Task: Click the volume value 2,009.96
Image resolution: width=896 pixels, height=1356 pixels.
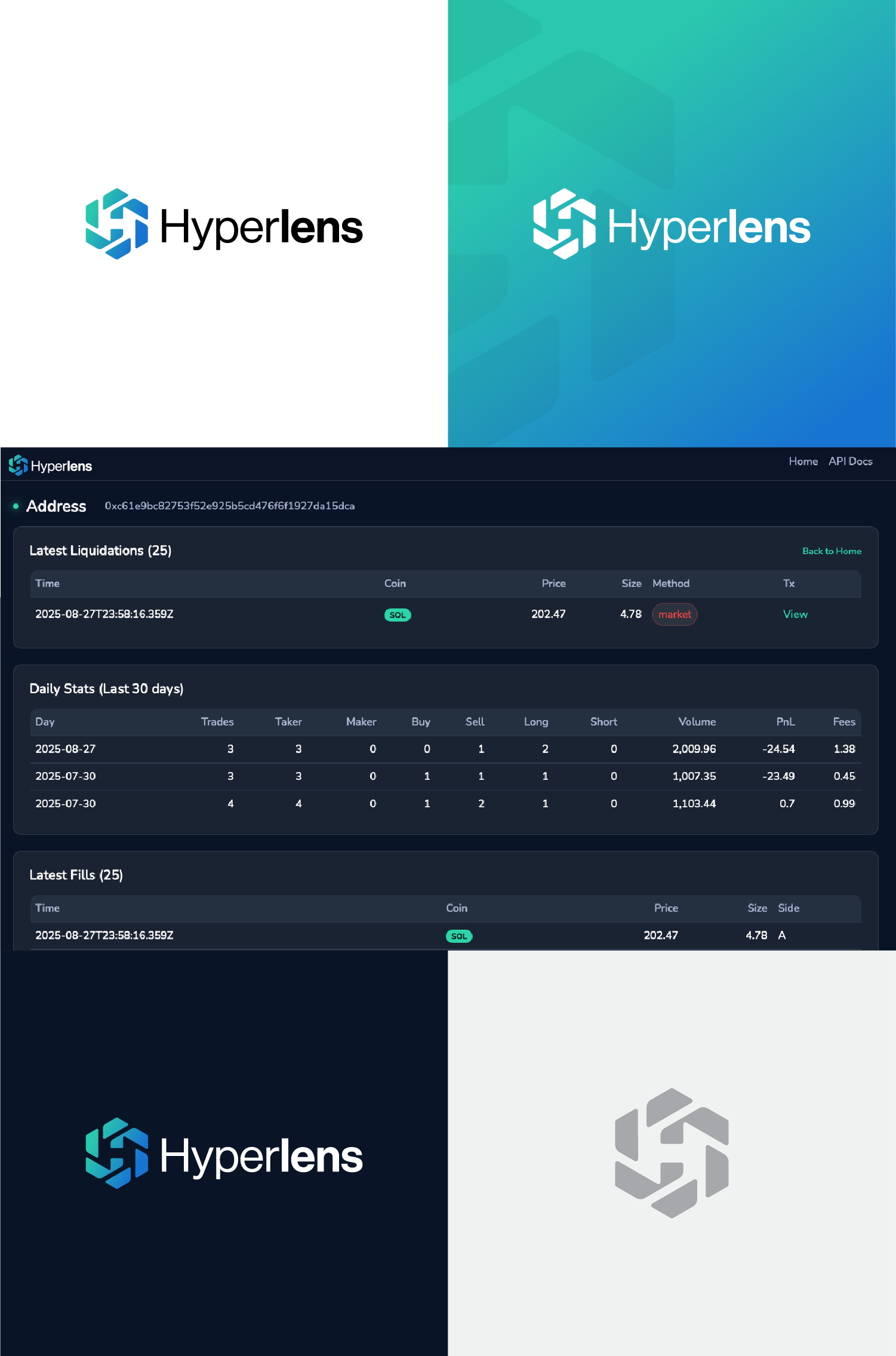Action: (x=694, y=749)
